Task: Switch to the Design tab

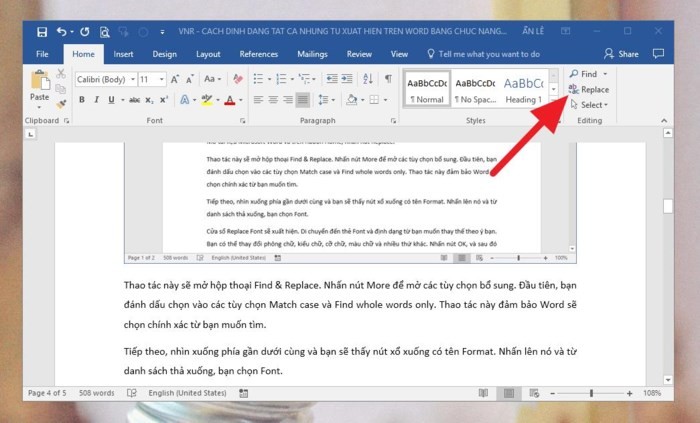Action: (165, 54)
